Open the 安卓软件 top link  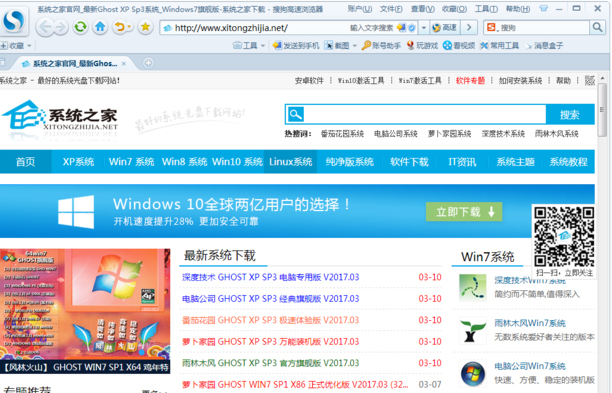pyautogui.click(x=309, y=81)
